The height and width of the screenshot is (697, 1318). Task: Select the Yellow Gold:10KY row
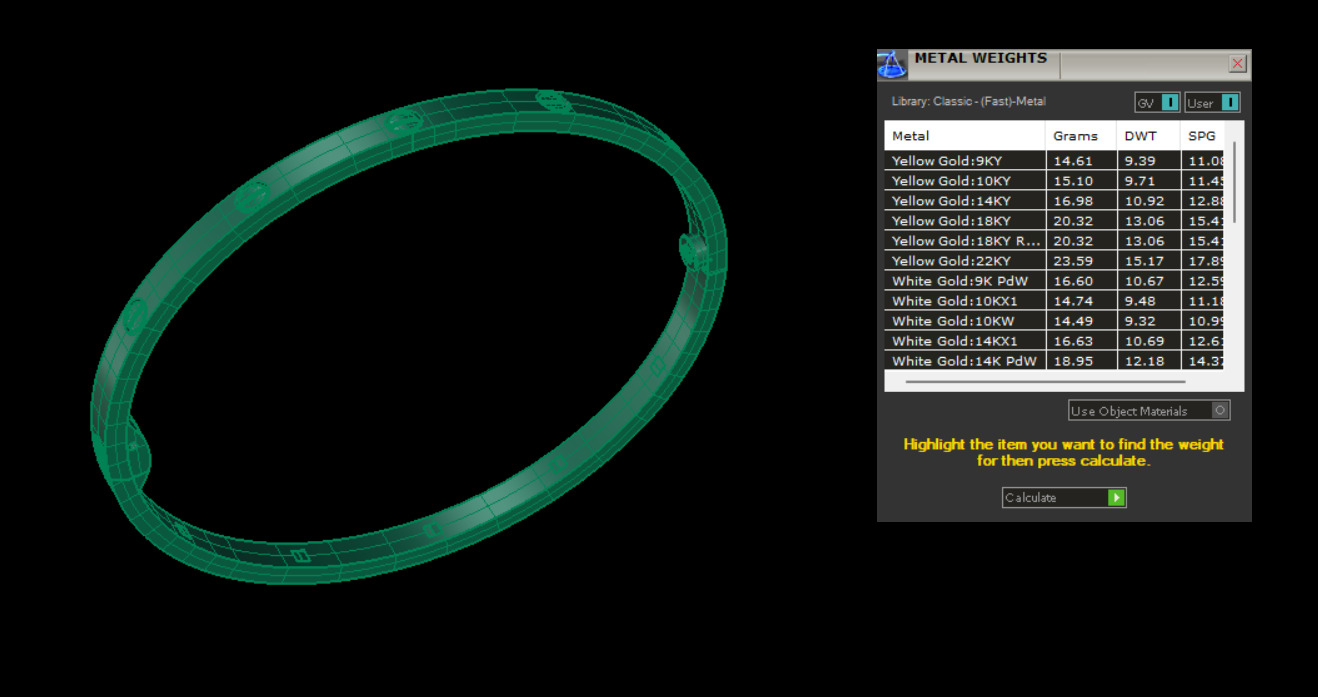(1054, 181)
